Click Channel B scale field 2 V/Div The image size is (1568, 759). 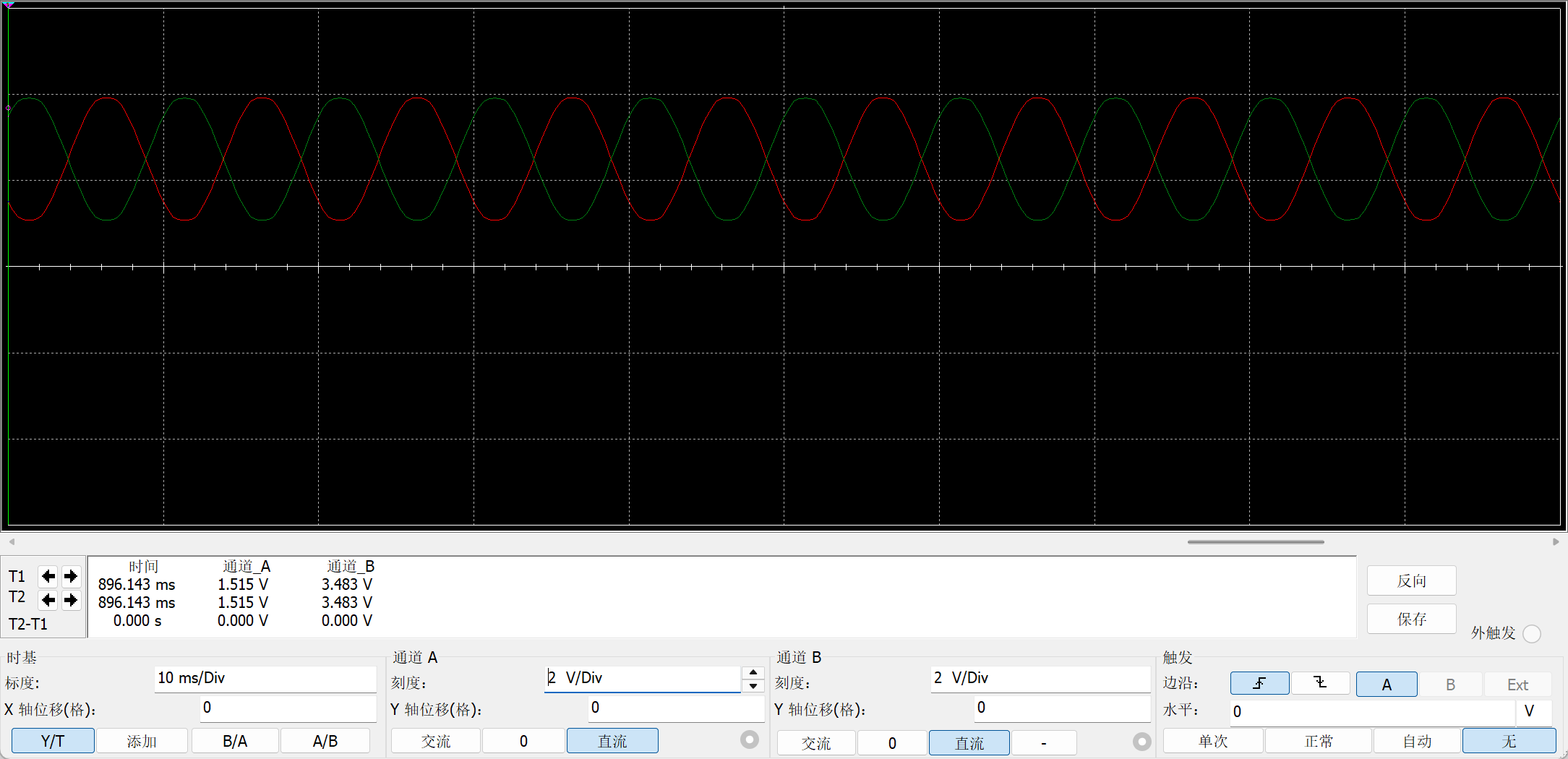point(1040,678)
